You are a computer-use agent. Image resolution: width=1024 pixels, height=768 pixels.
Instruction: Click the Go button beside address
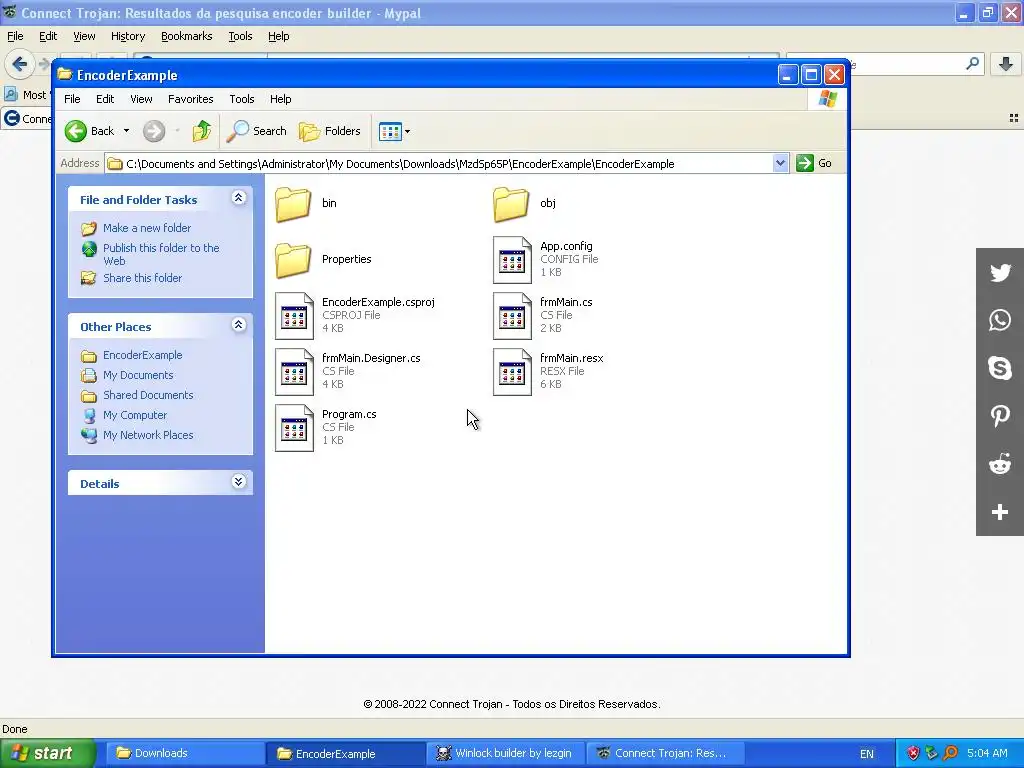tap(814, 163)
